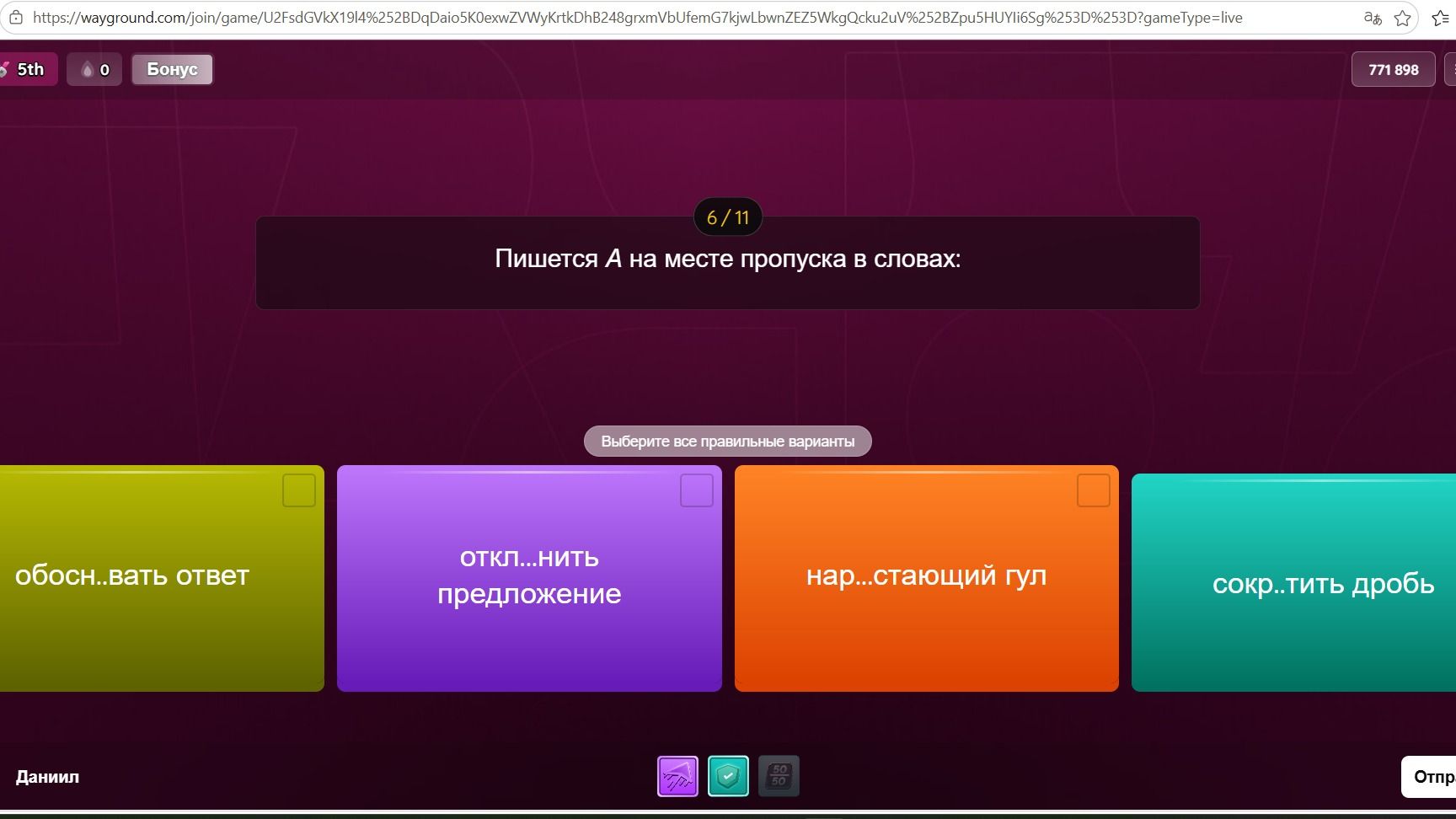
Task: Check the box on нар...стающий гул
Action: [1094, 490]
